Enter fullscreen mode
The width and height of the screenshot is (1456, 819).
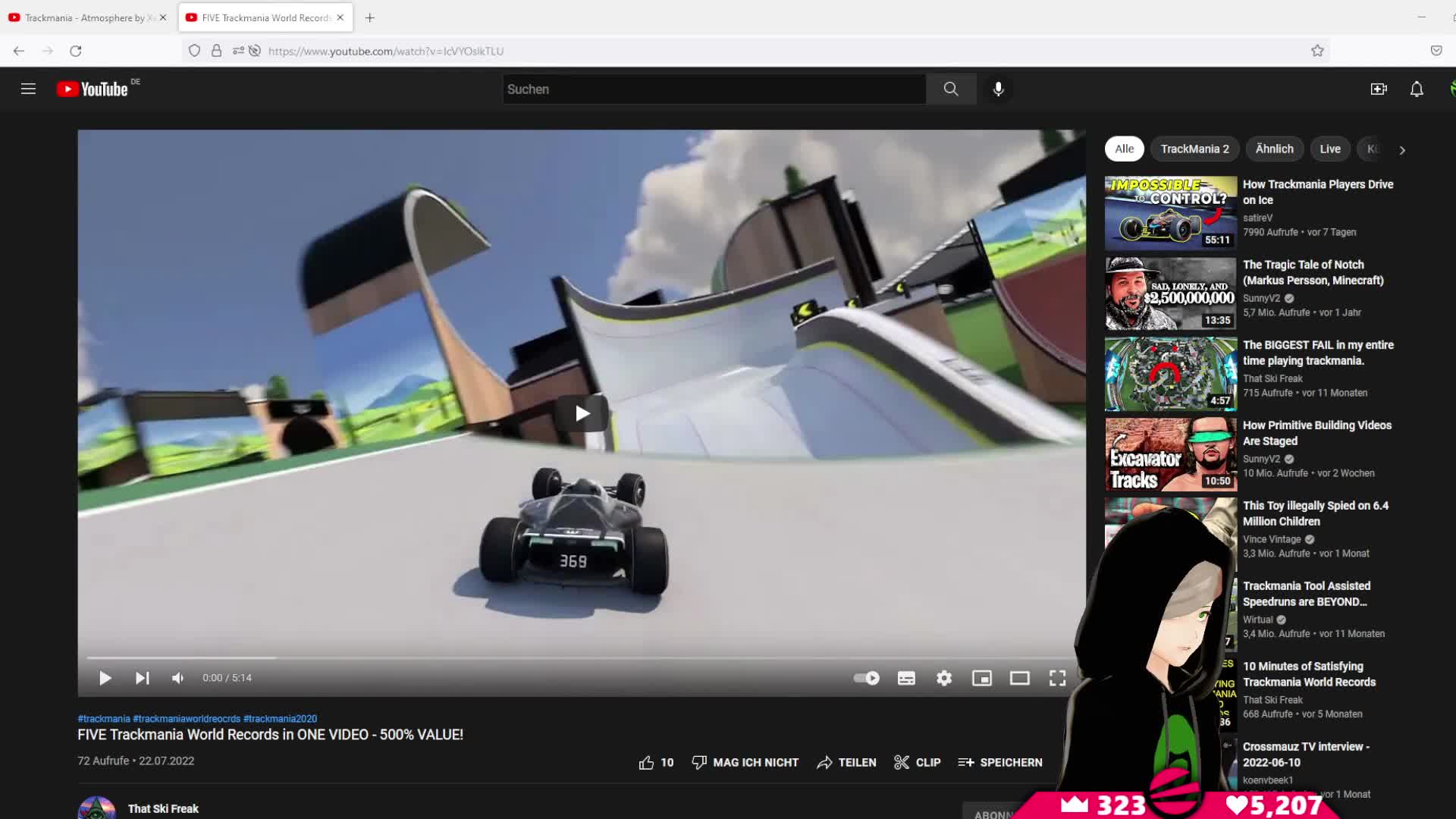pyautogui.click(x=1058, y=678)
